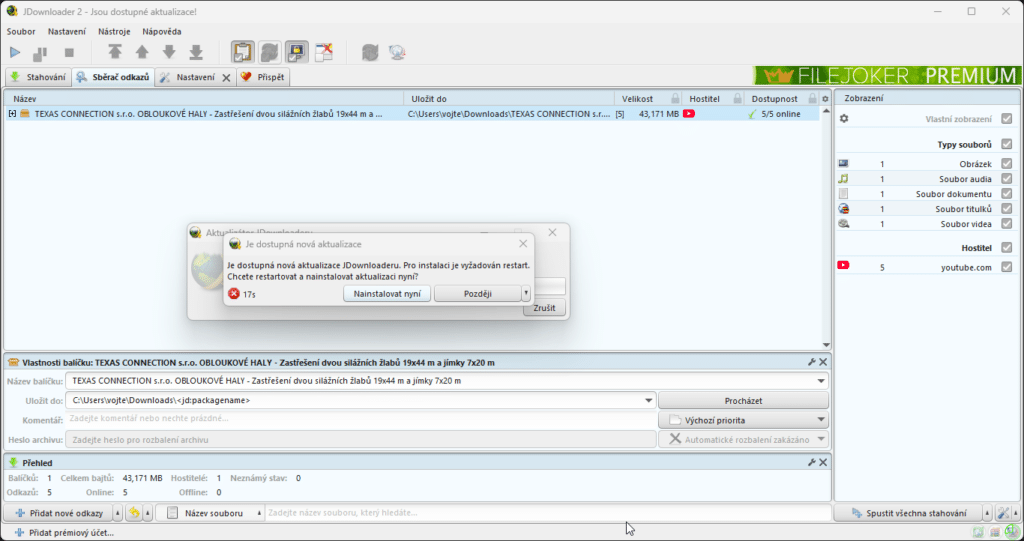Expand the TEXAS CONNECTION package row
The width and height of the screenshot is (1024, 541).
coord(12,114)
